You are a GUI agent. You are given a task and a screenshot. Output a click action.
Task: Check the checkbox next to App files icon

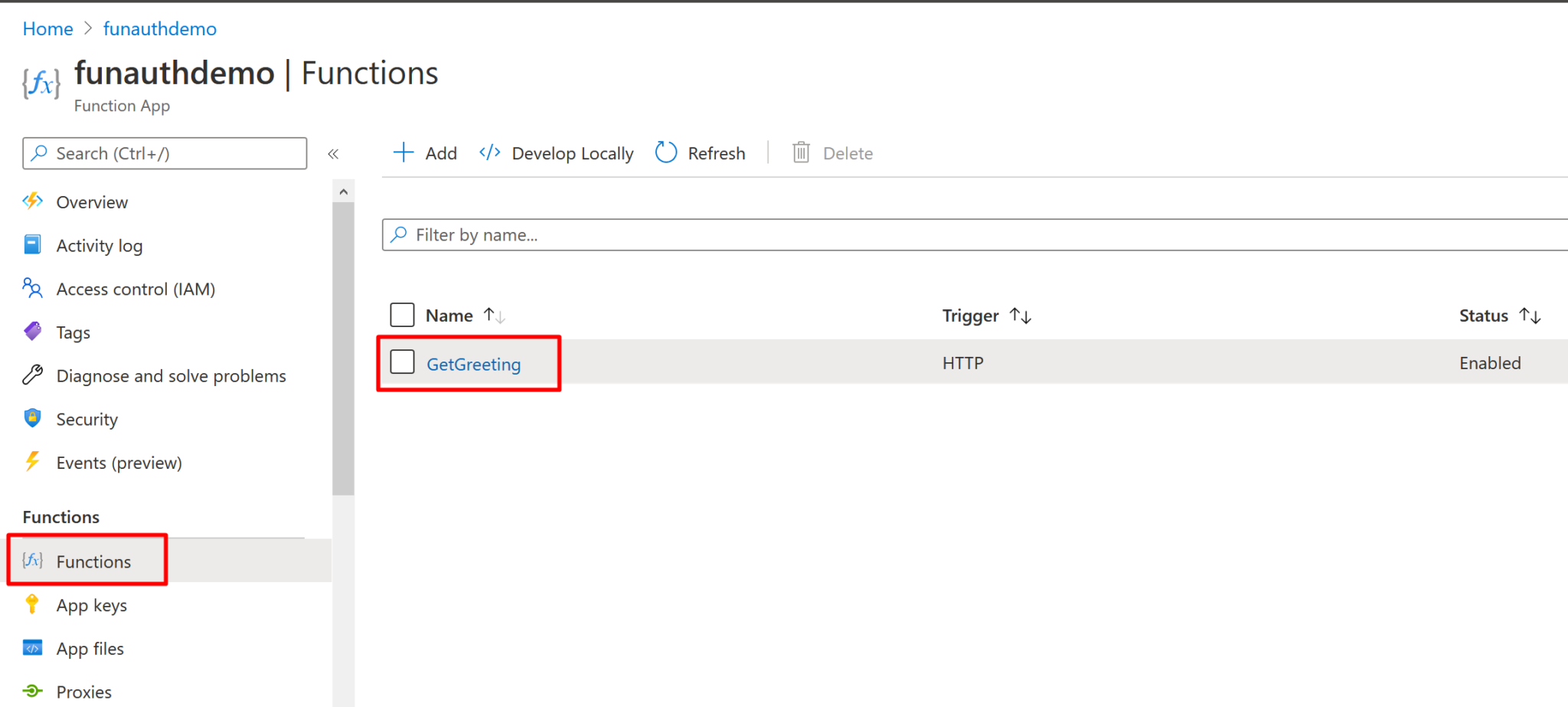tap(31, 648)
